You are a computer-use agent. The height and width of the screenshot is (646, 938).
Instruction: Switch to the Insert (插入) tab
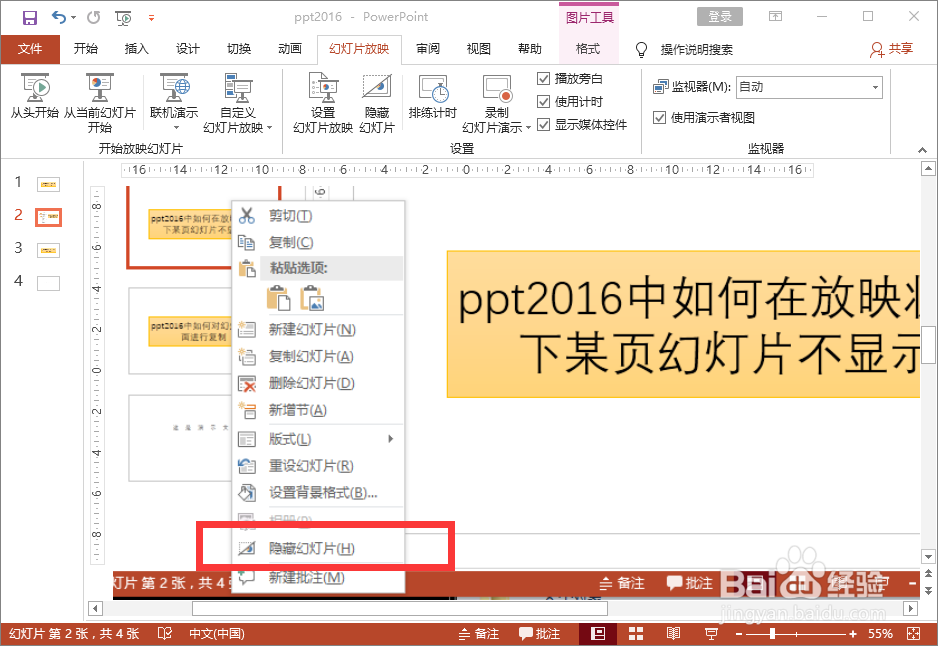click(136, 49)
